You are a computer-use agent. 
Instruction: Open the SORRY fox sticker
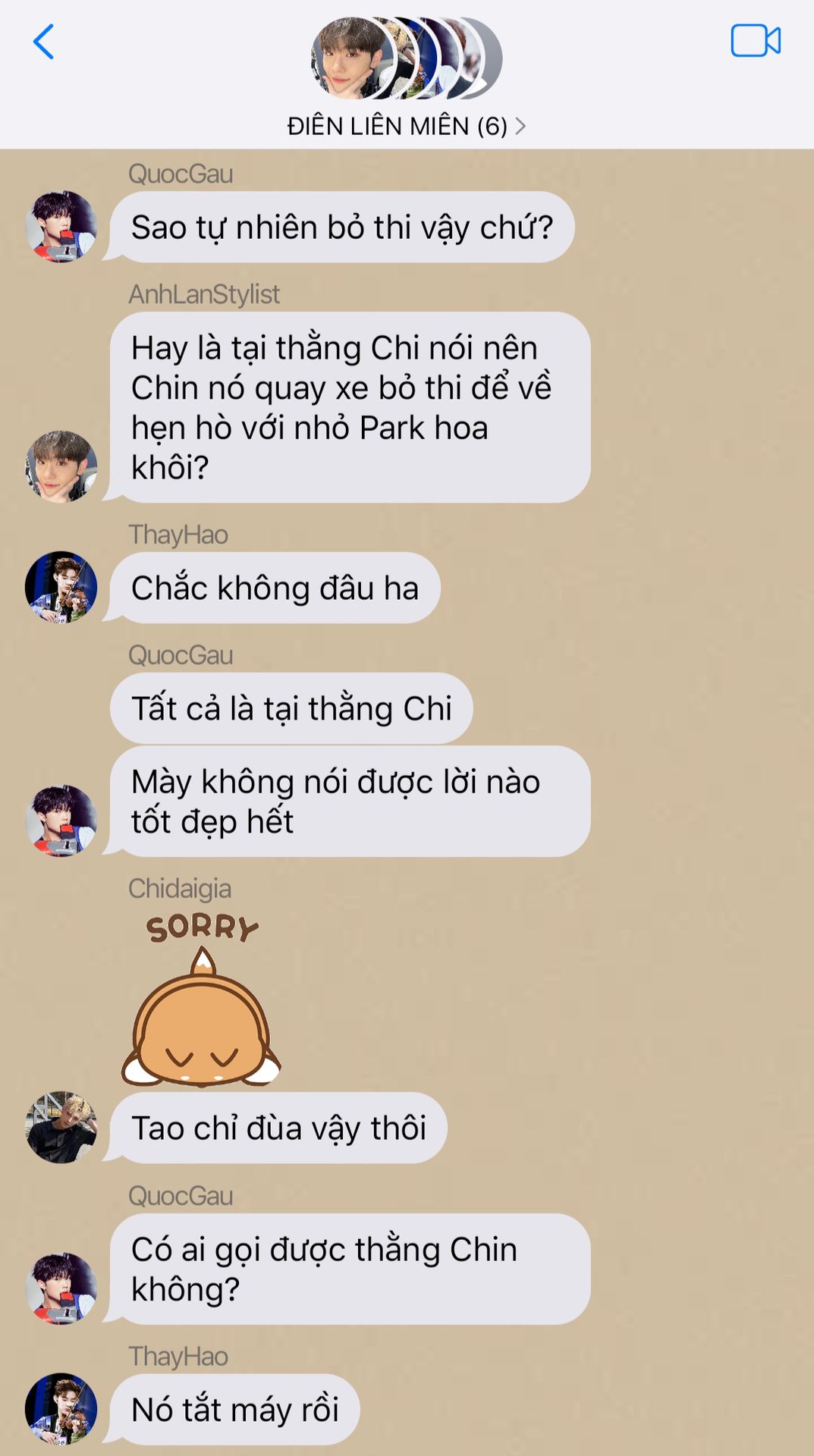(201, 998)
